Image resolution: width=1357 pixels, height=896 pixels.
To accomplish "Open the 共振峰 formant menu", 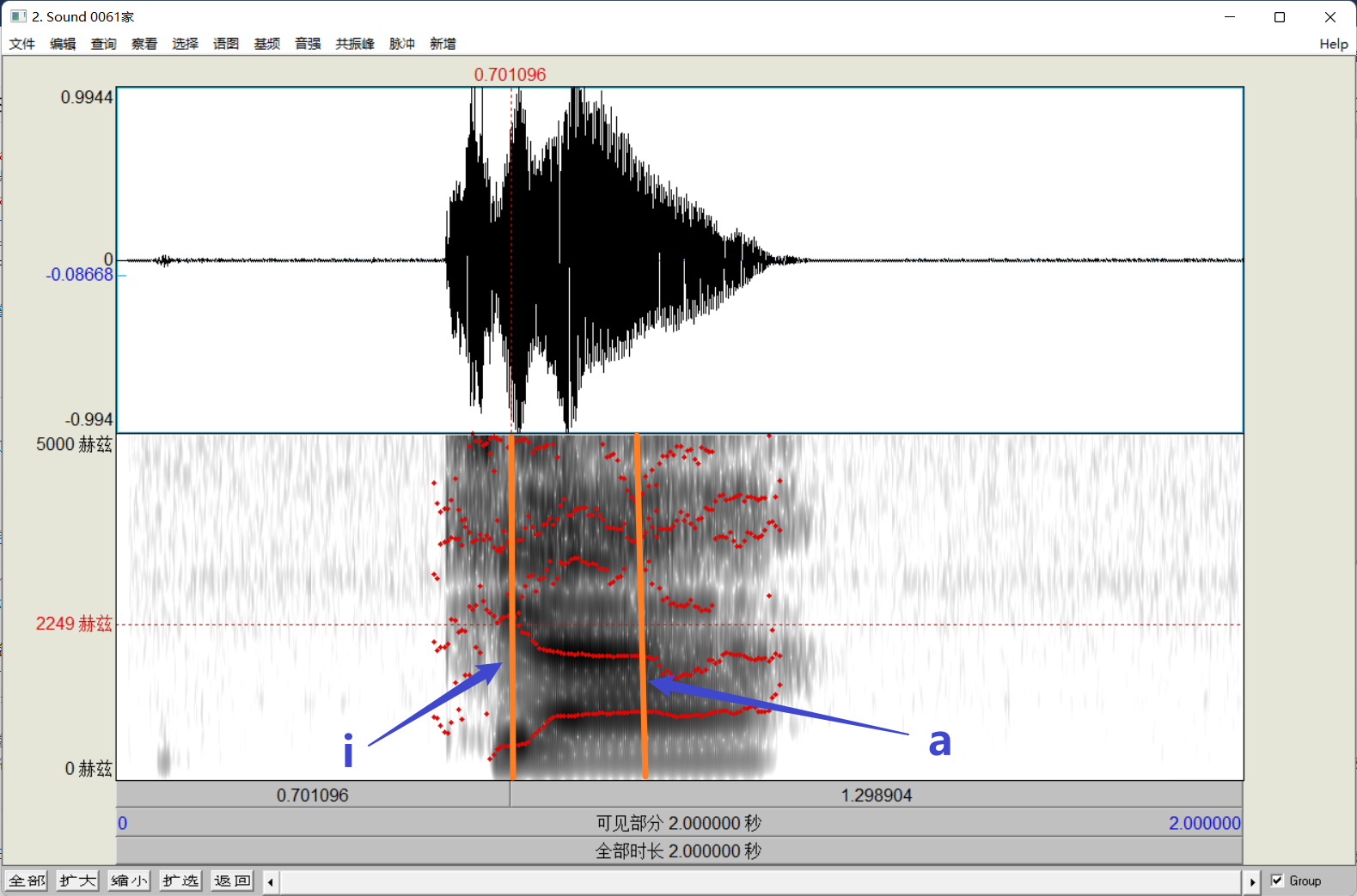I will coord(355,44).
